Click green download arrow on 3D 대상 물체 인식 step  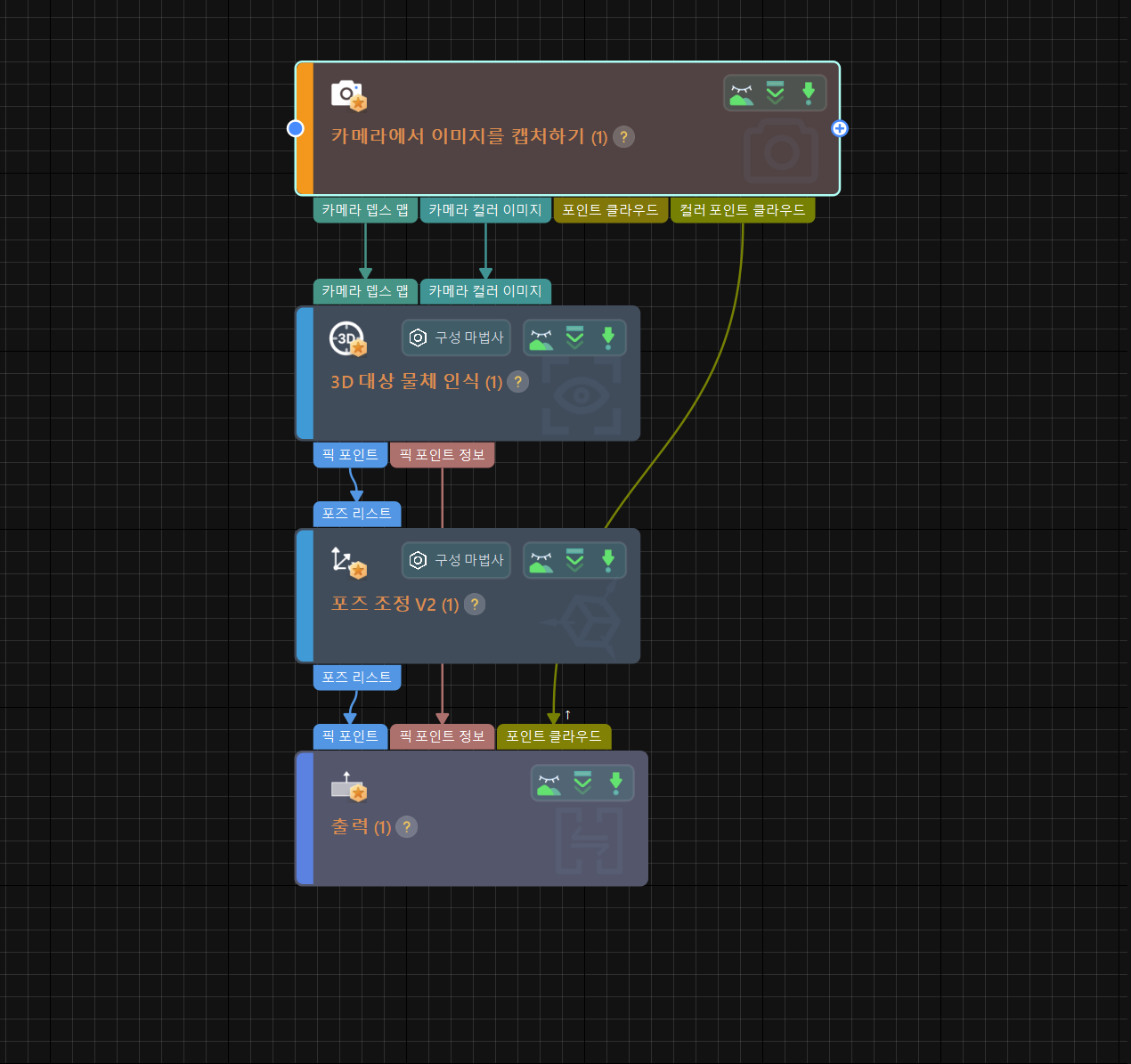tap(608, 338)
